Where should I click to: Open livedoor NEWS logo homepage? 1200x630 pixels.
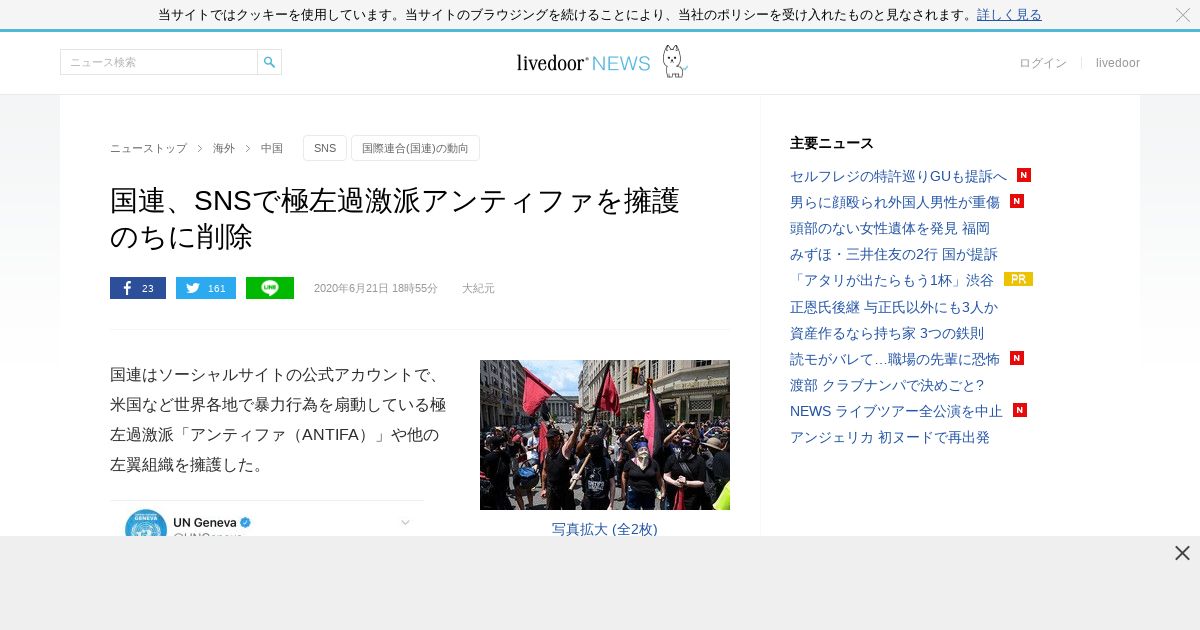tap(583, 63)
